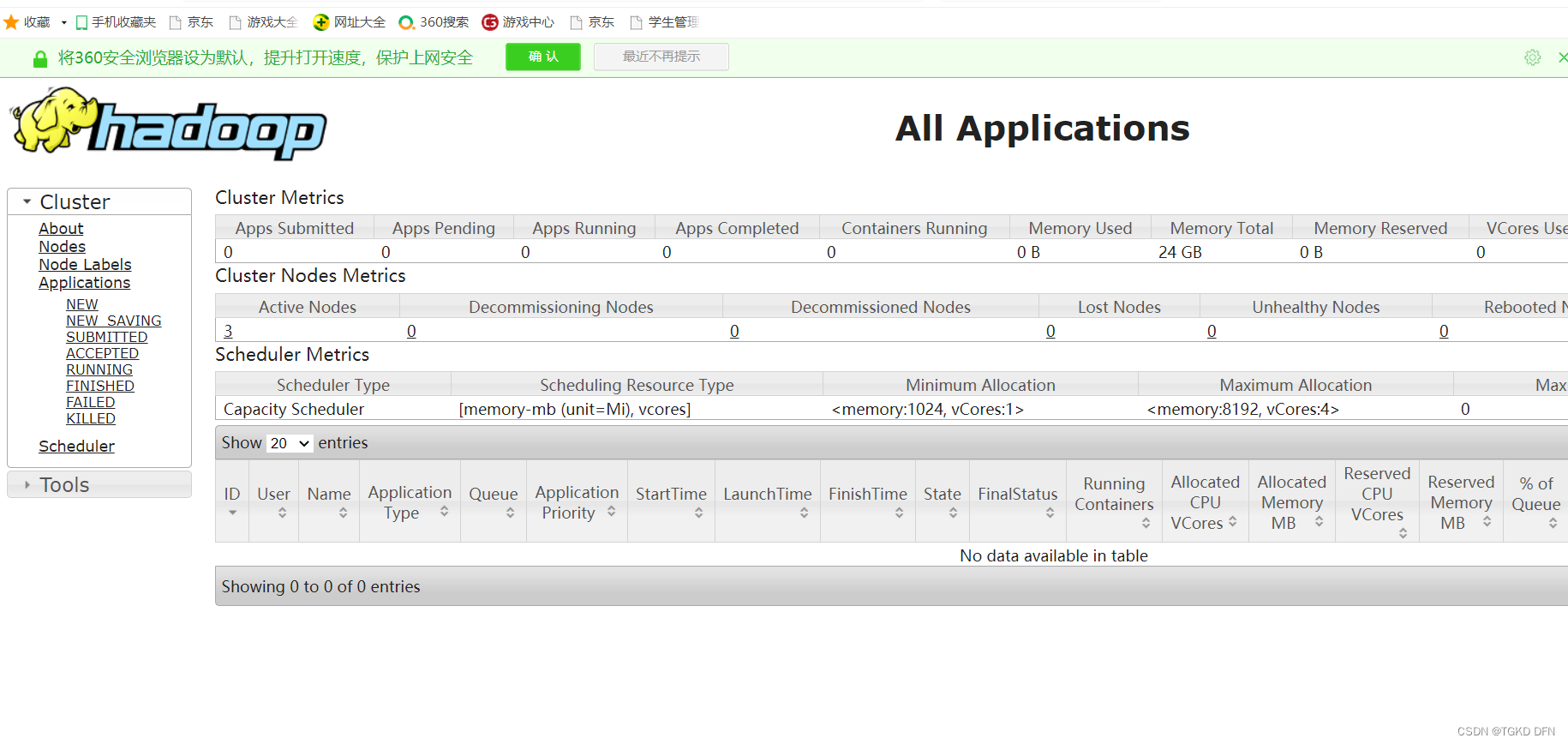Sort table by Name column

pyautogui.click(x=344, y=513)
